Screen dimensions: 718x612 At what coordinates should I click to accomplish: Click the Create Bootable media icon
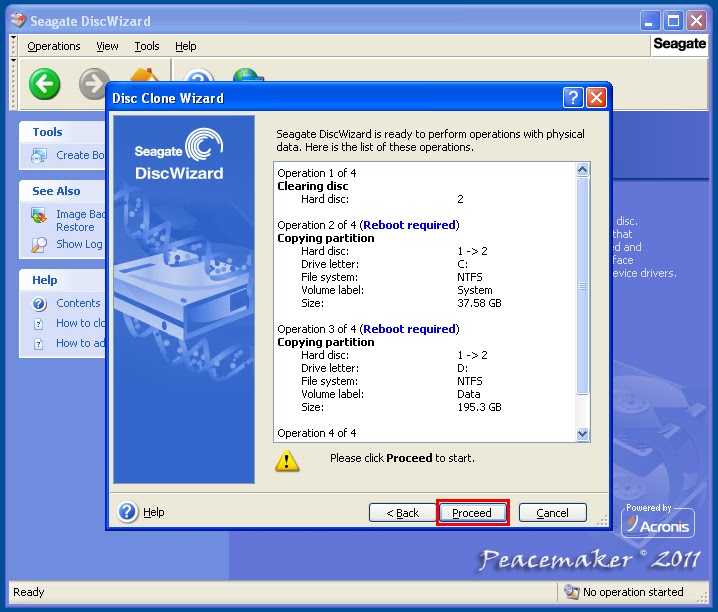tap(39, 156)
